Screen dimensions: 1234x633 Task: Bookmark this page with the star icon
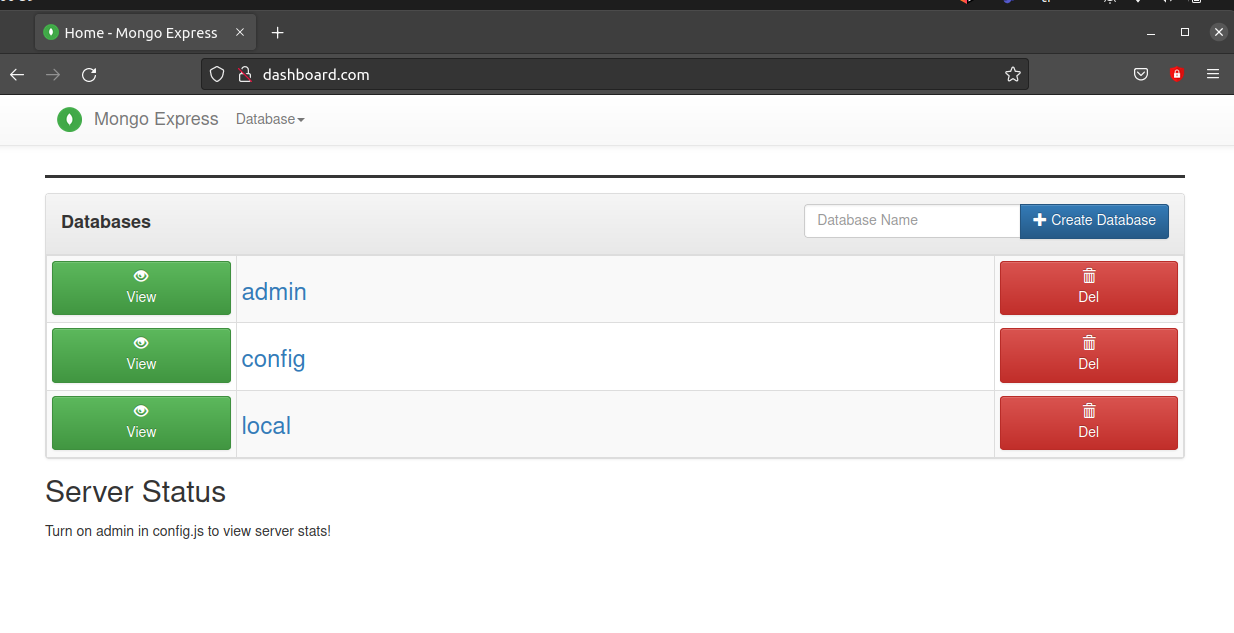1012,74
